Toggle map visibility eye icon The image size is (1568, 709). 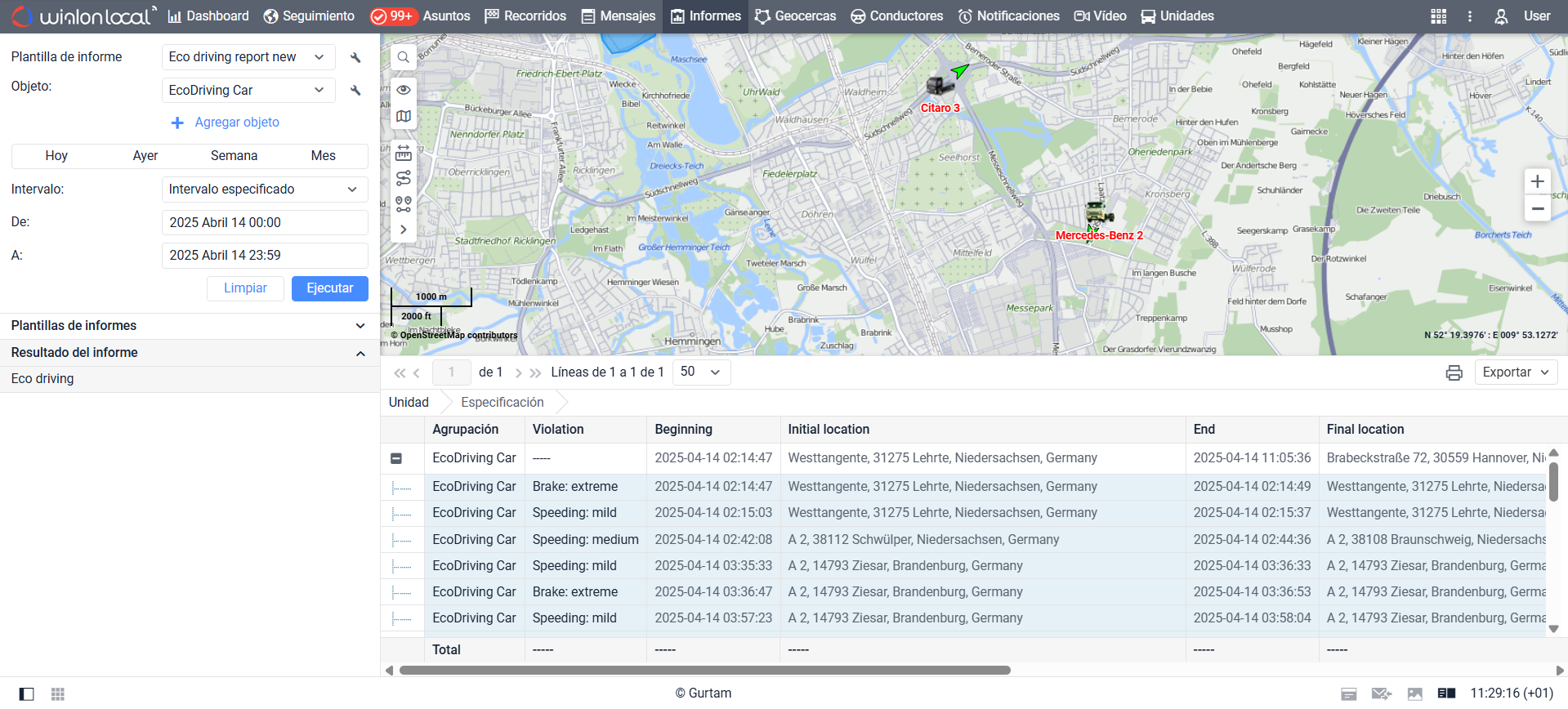404,90
